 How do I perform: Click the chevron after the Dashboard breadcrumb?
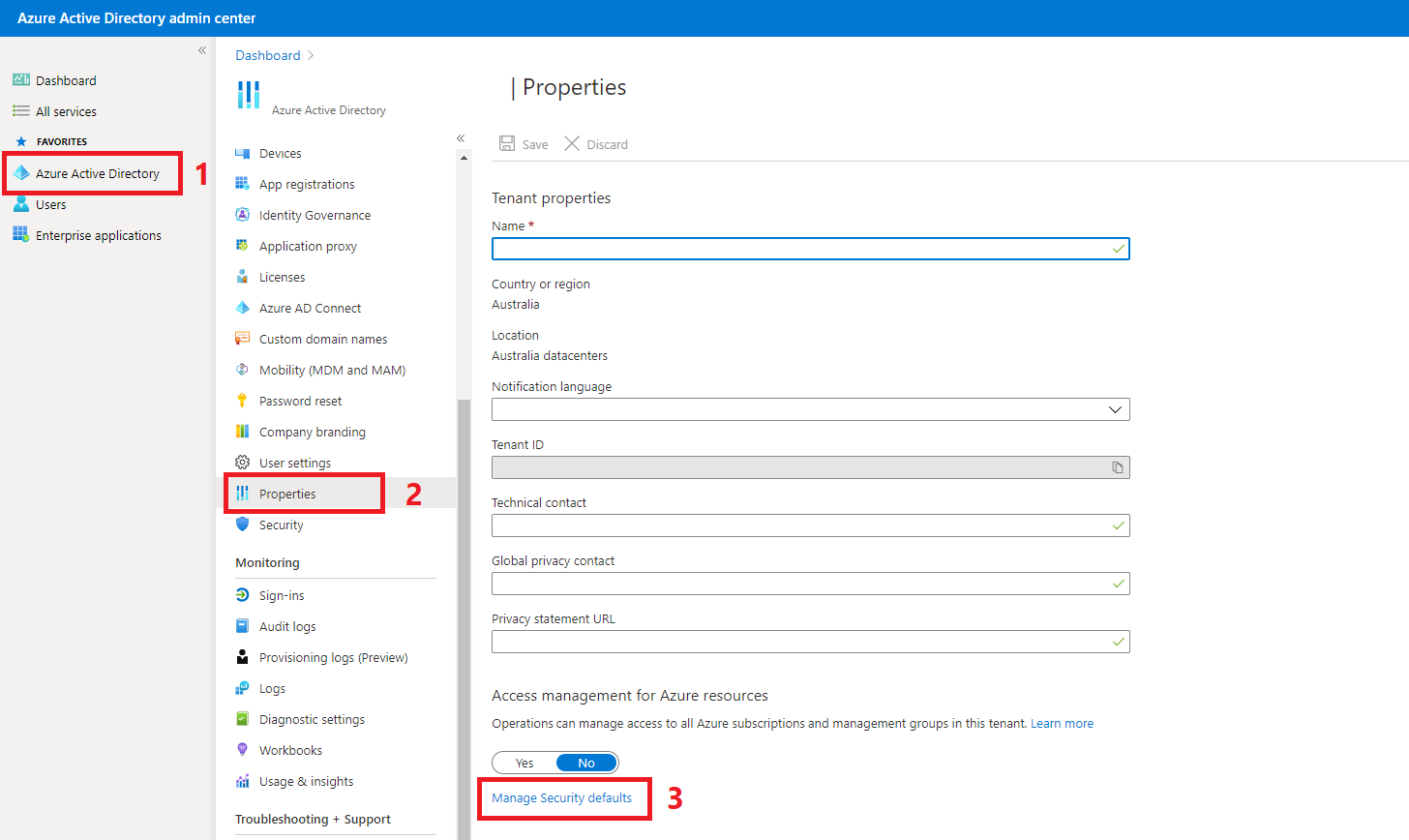311,55
